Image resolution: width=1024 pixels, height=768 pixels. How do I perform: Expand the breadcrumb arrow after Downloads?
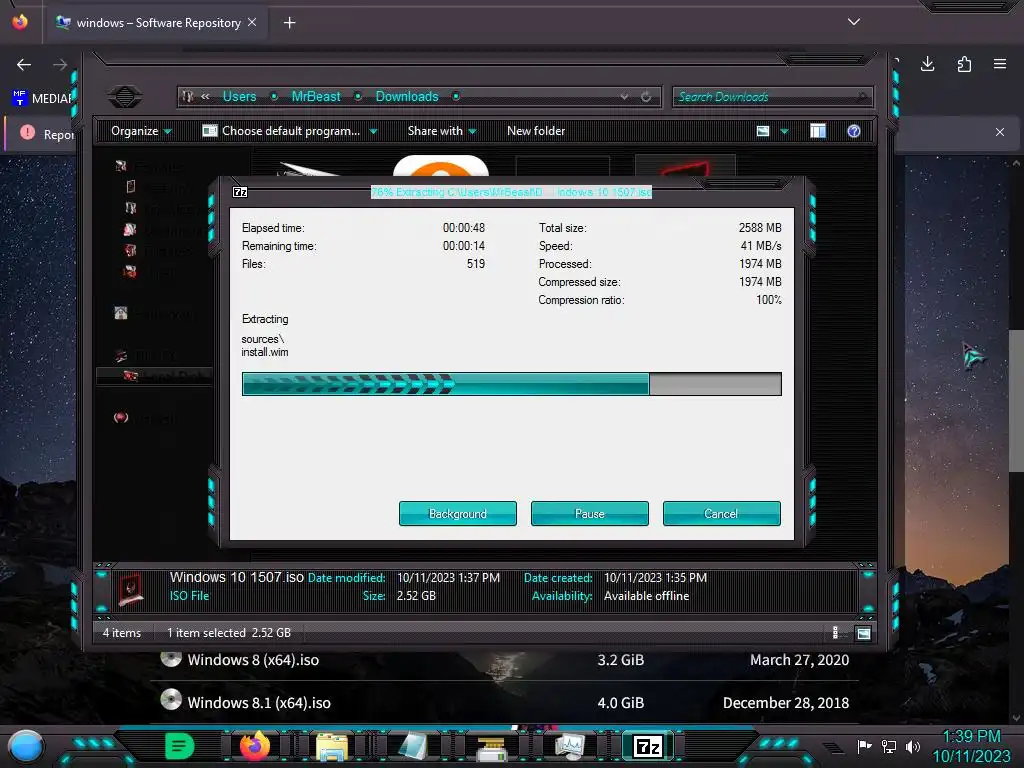[456, 97]
